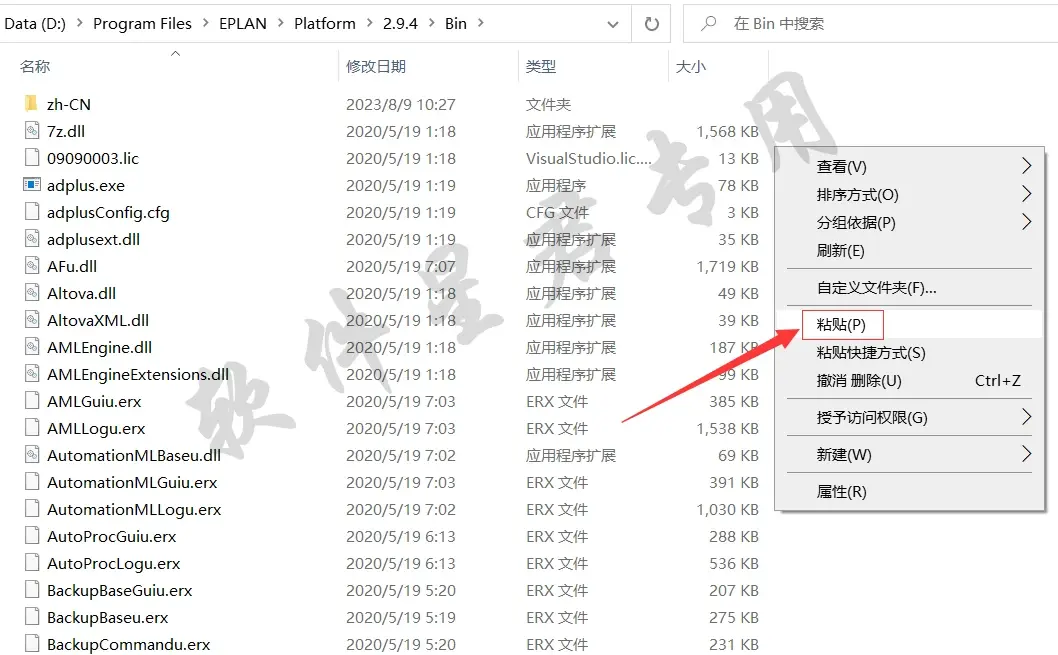
Task: Click the Altova.dll file icon
Action: 31,293
